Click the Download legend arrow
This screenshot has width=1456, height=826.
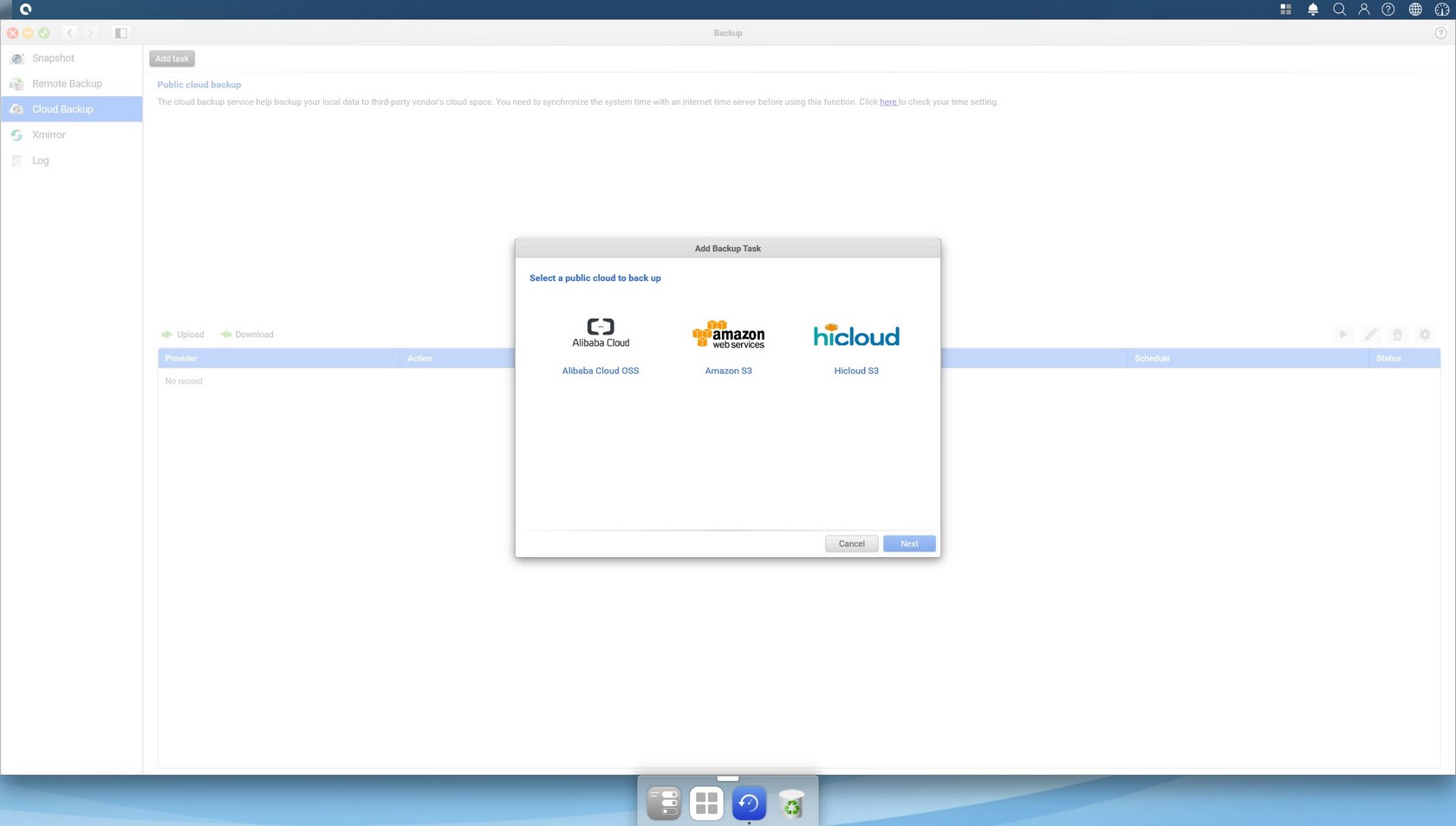coord(226,335)
